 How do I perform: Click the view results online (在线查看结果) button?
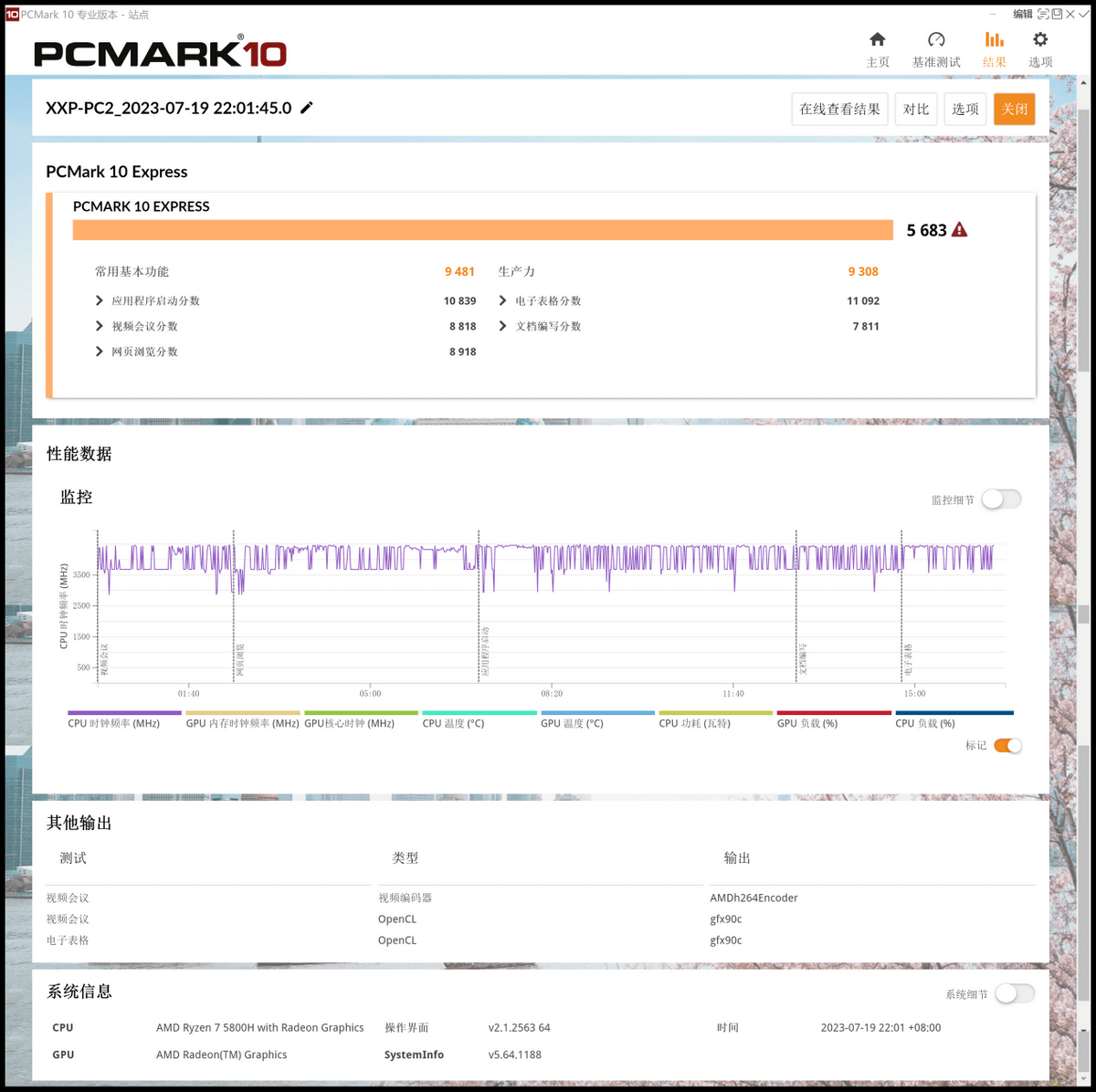839,109
